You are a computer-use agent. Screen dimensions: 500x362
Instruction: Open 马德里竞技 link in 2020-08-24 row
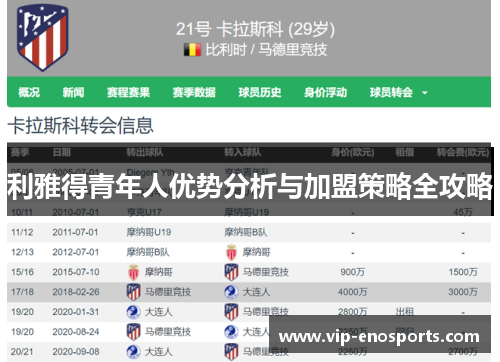(x=168, y=332)
